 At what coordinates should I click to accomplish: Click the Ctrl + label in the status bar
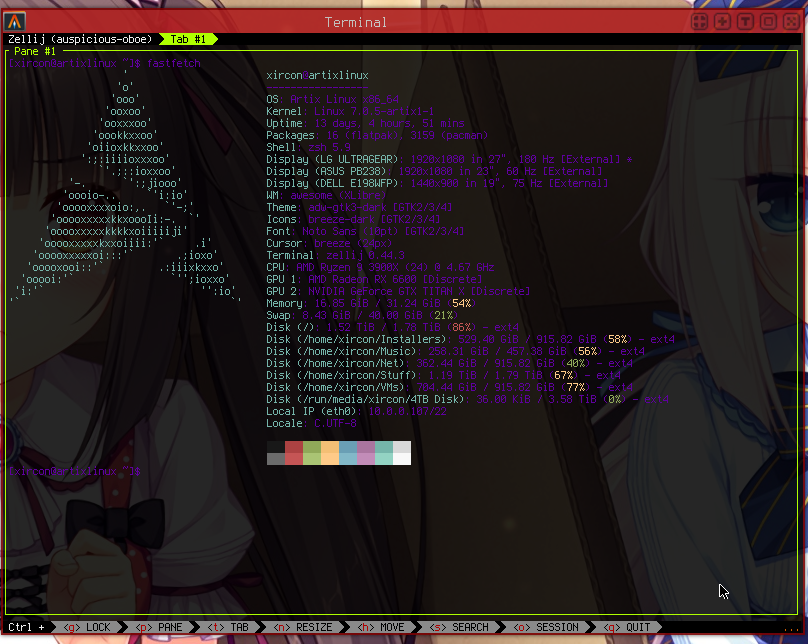[26, 627]
